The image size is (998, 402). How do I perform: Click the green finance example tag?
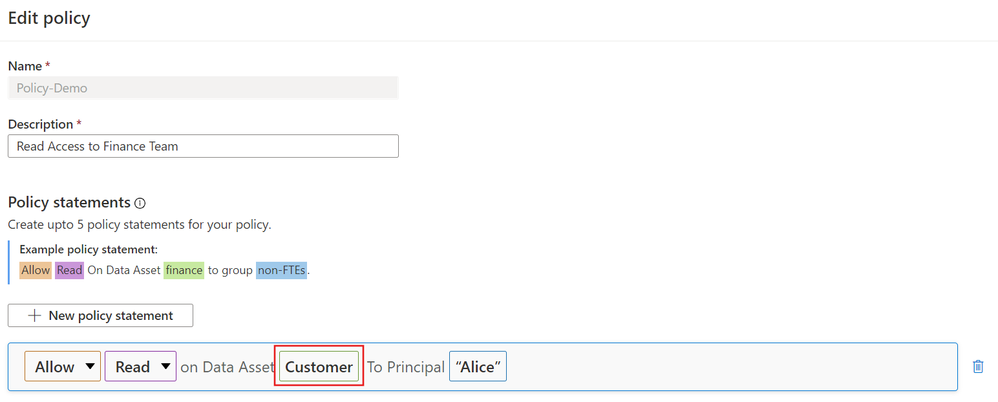(x=184, y=270)
